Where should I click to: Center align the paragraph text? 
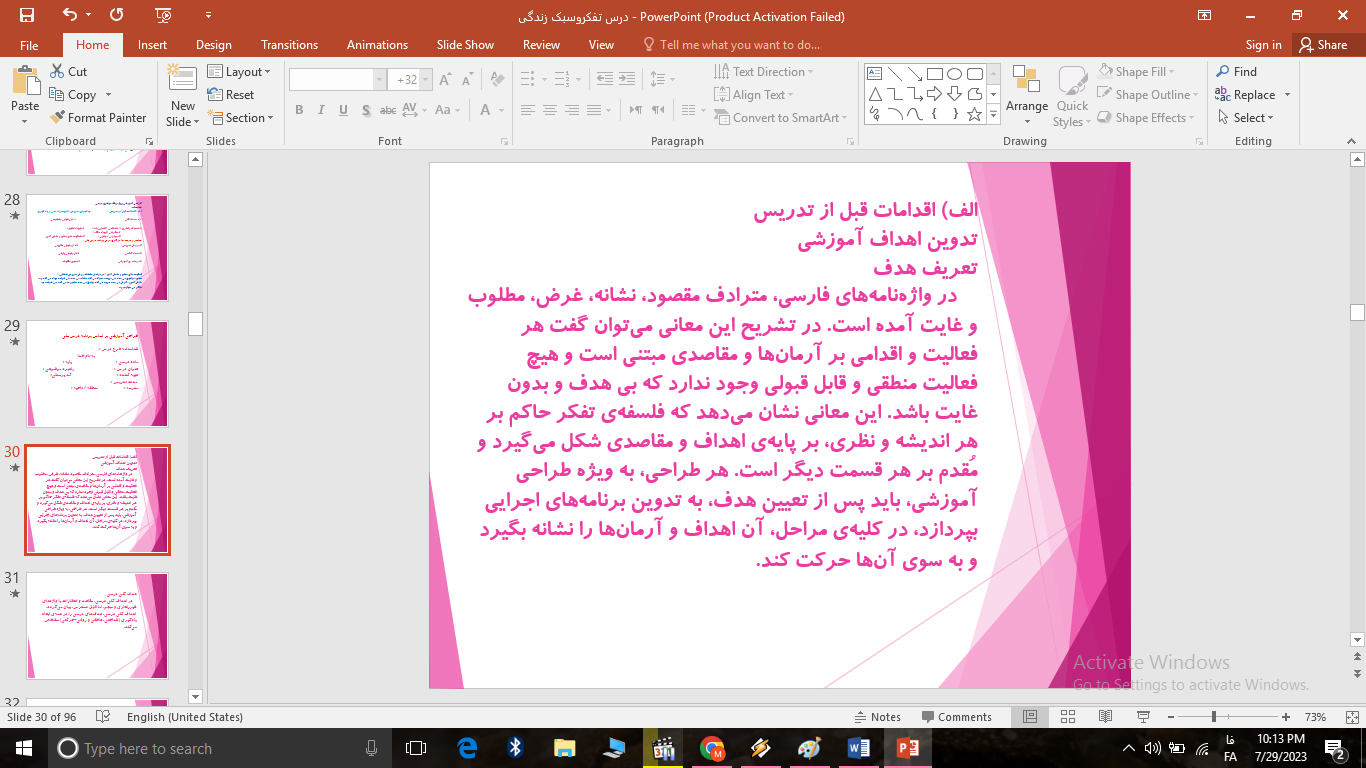[552, 110]
